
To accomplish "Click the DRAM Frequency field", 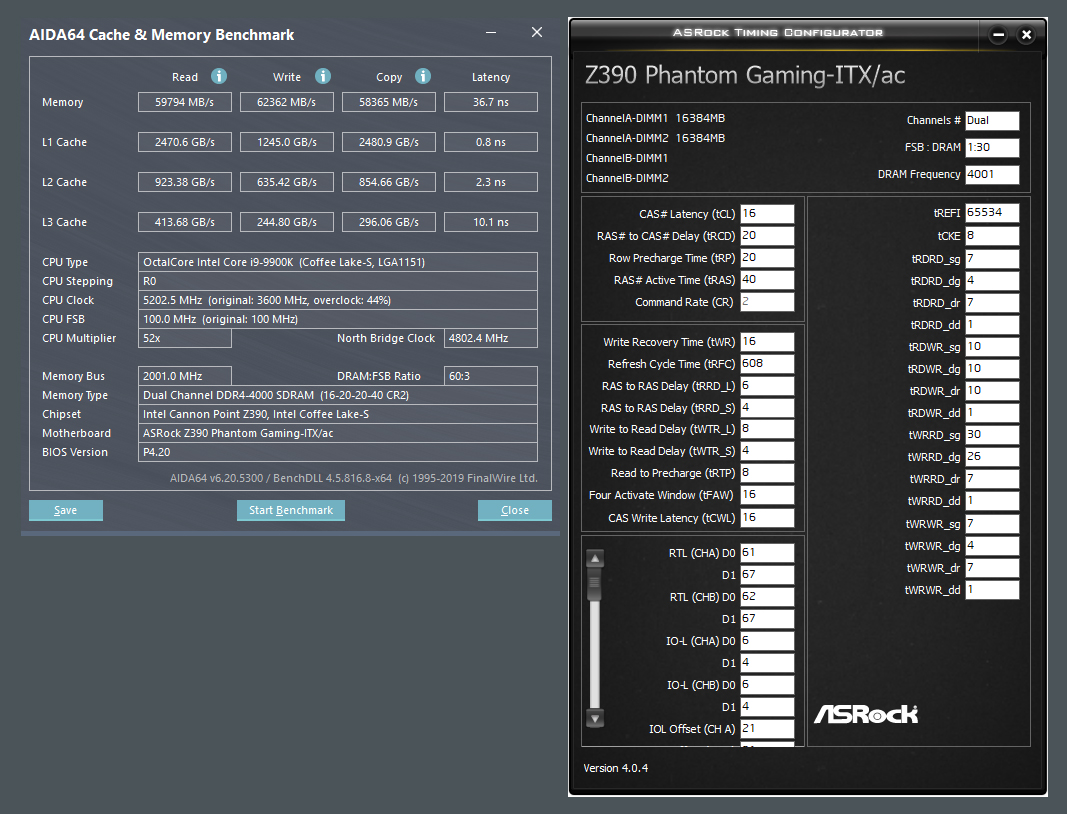I will click(992, 174).
